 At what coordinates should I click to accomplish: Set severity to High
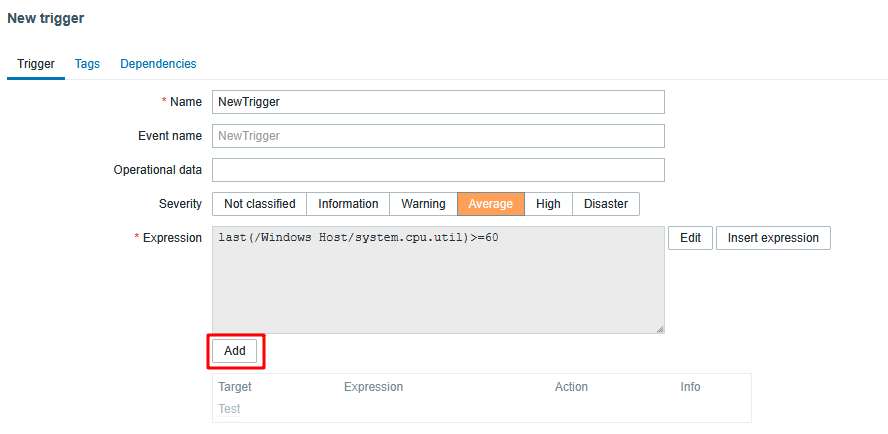(548, 204)
